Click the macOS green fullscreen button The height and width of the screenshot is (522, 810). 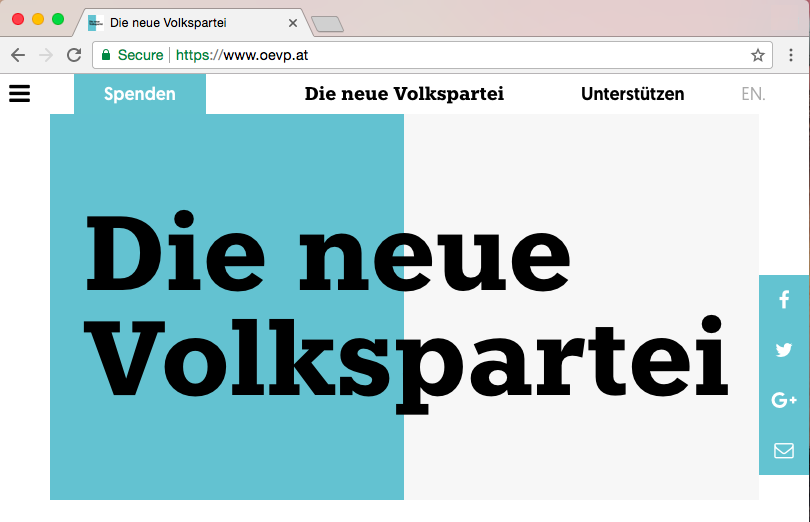point(58,19)
